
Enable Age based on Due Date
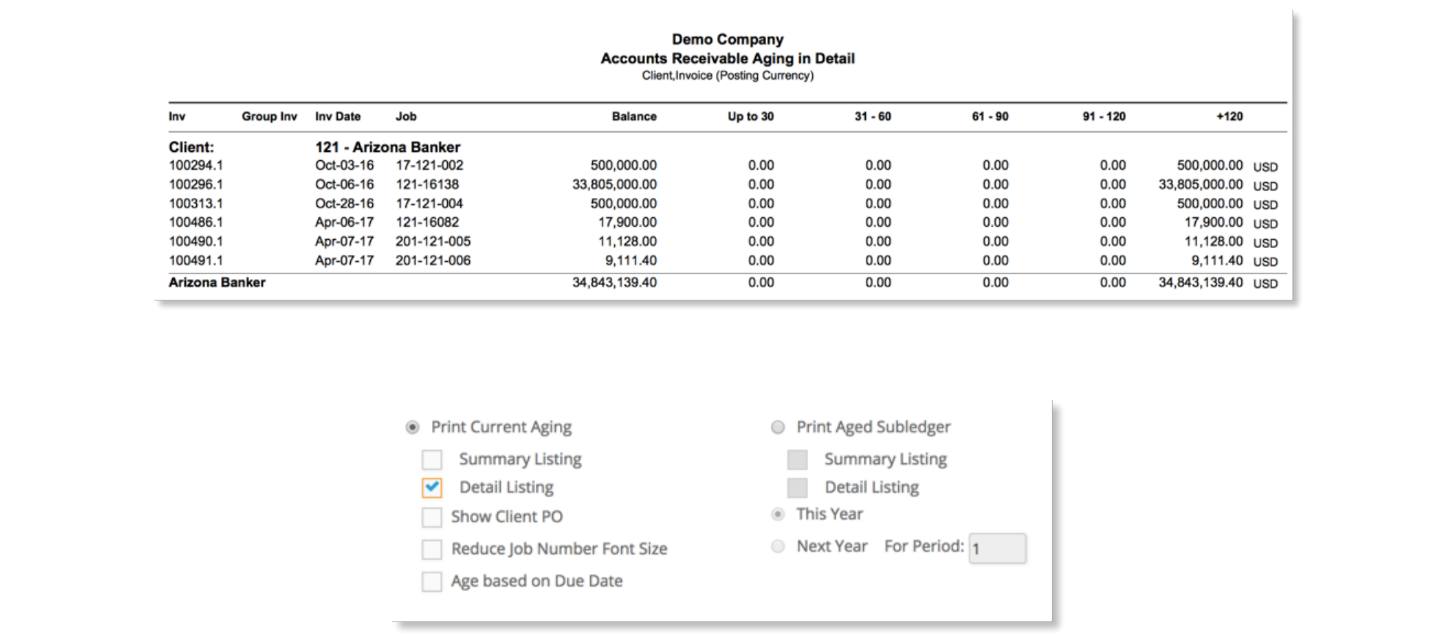point(432,581)
